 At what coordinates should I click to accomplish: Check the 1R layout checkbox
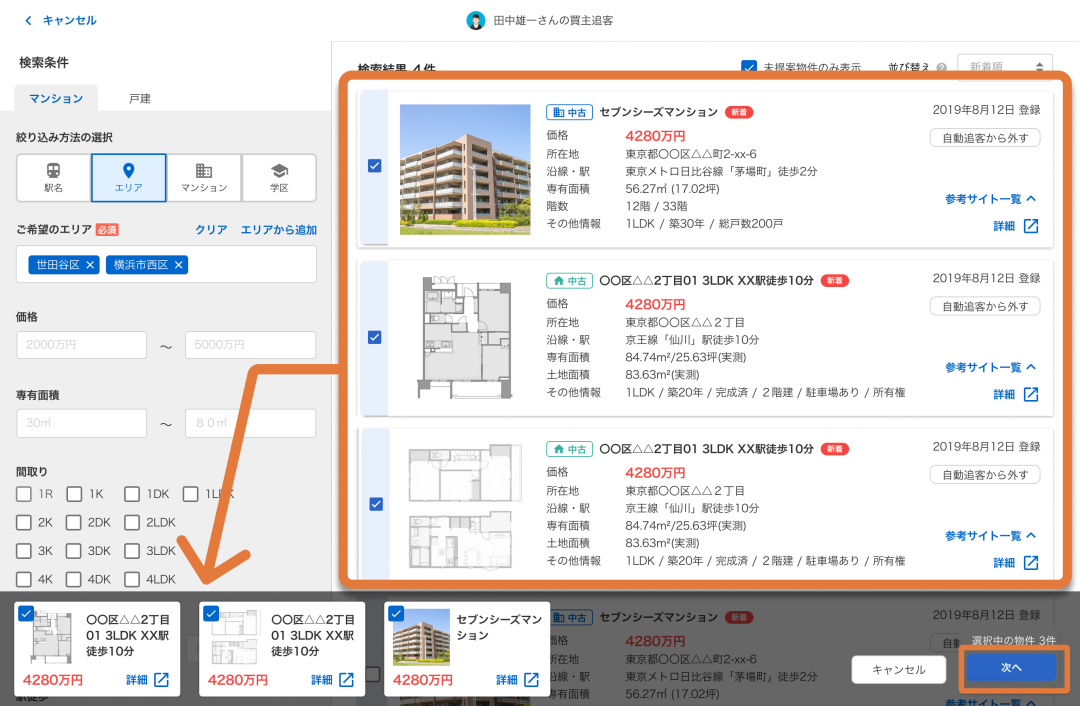pyautogui.click(x=24, y=494)
